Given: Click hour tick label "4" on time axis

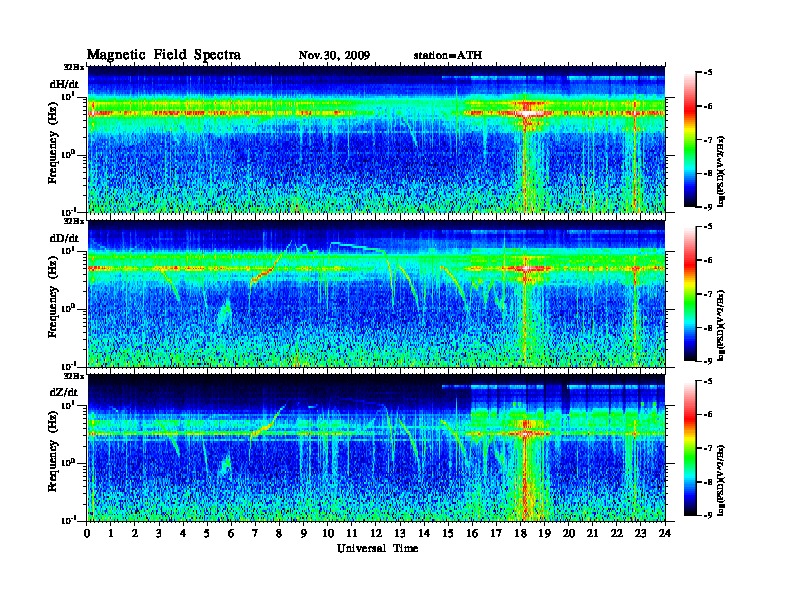Looking at the screenshot, I should pyautogui.click(x=183, y=534).
